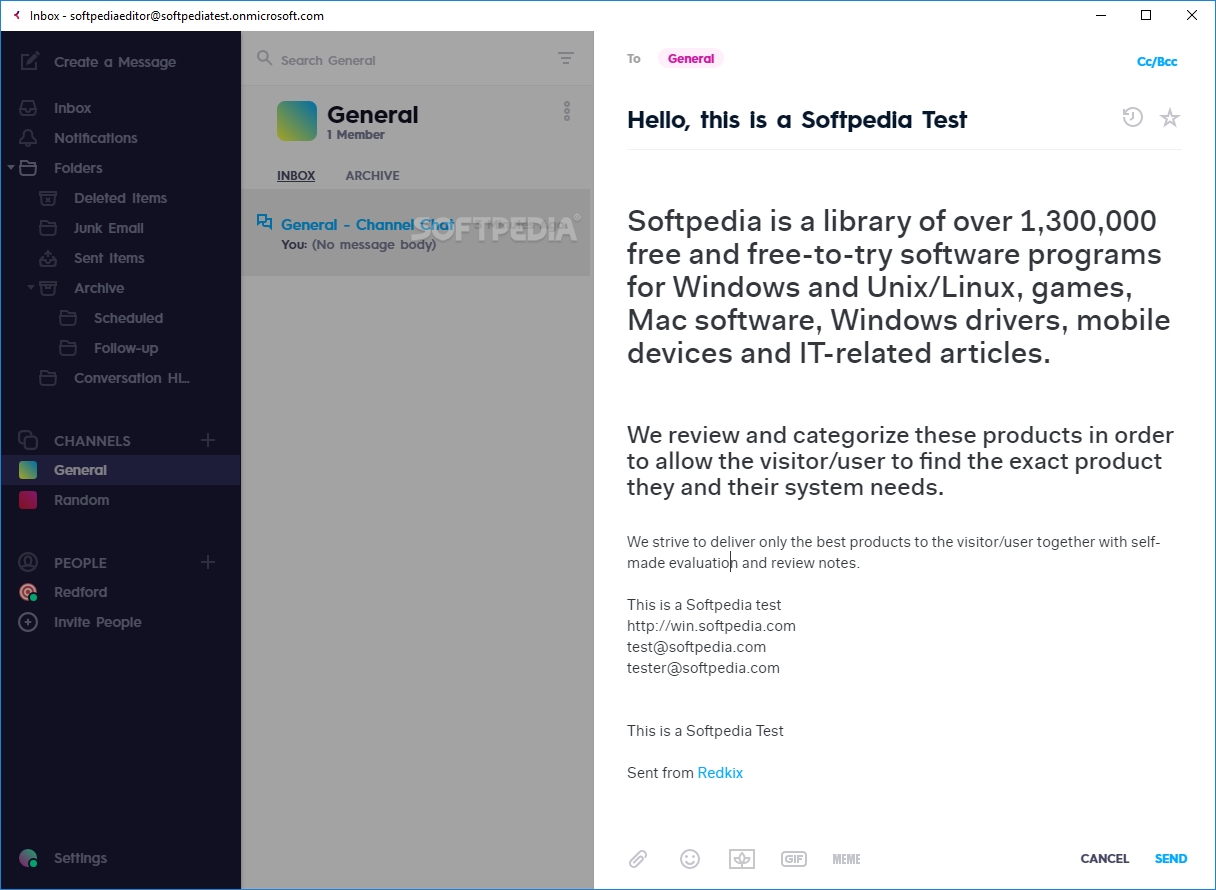1216x890 pixels.
Task: Open the GIF picker
Action: coord(794,859)
